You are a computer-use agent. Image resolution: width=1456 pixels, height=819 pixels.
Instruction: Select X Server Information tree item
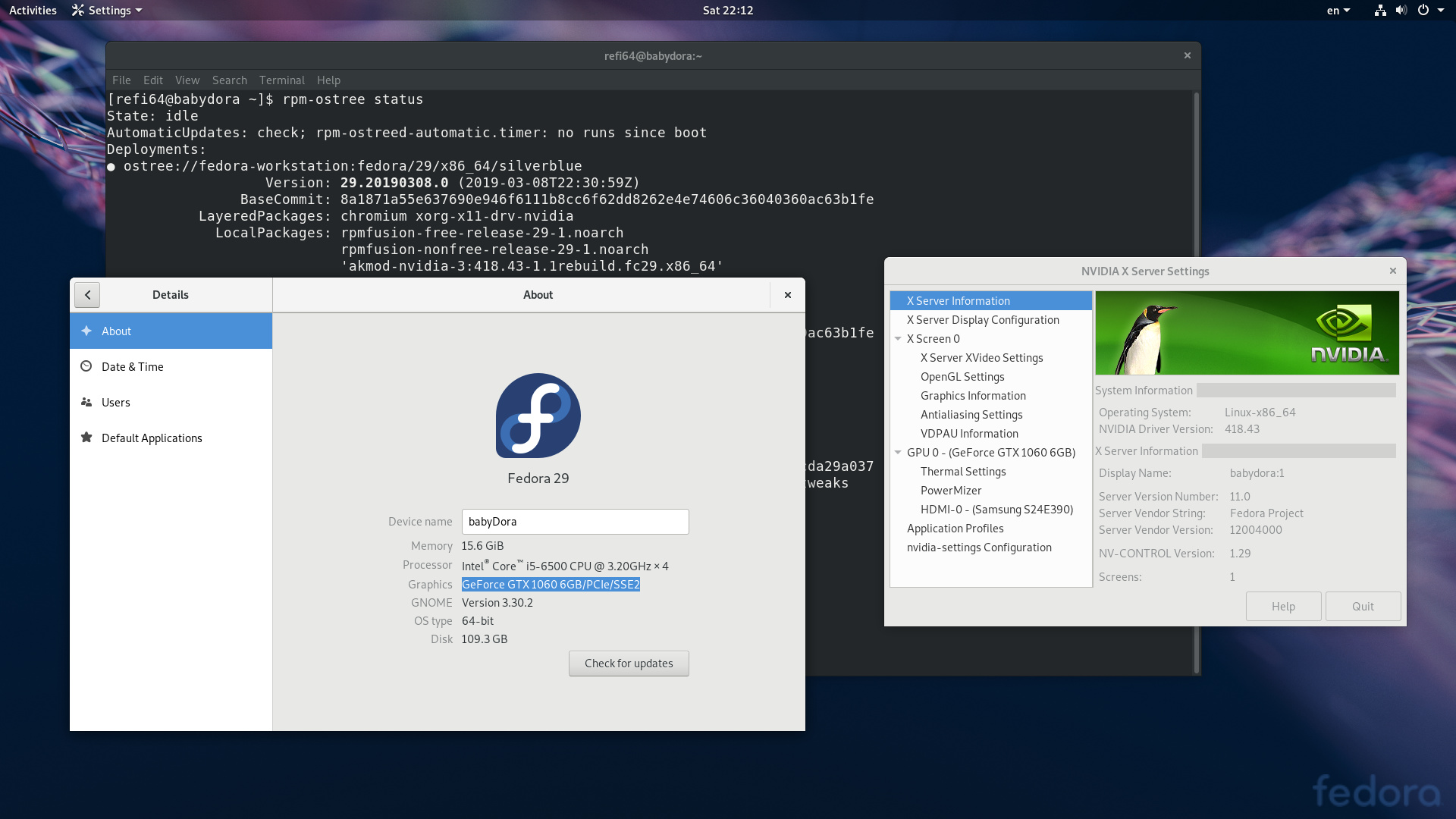pyautogui.click(x=991, y=301)
